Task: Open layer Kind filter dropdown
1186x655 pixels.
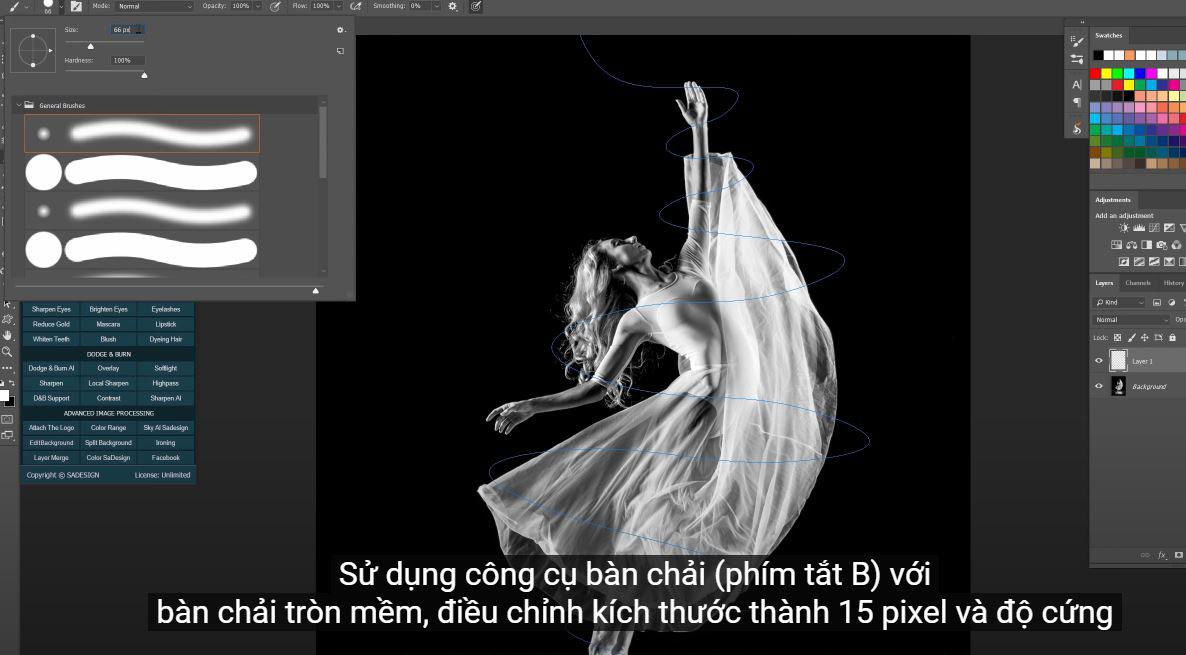Action: 1120,302
